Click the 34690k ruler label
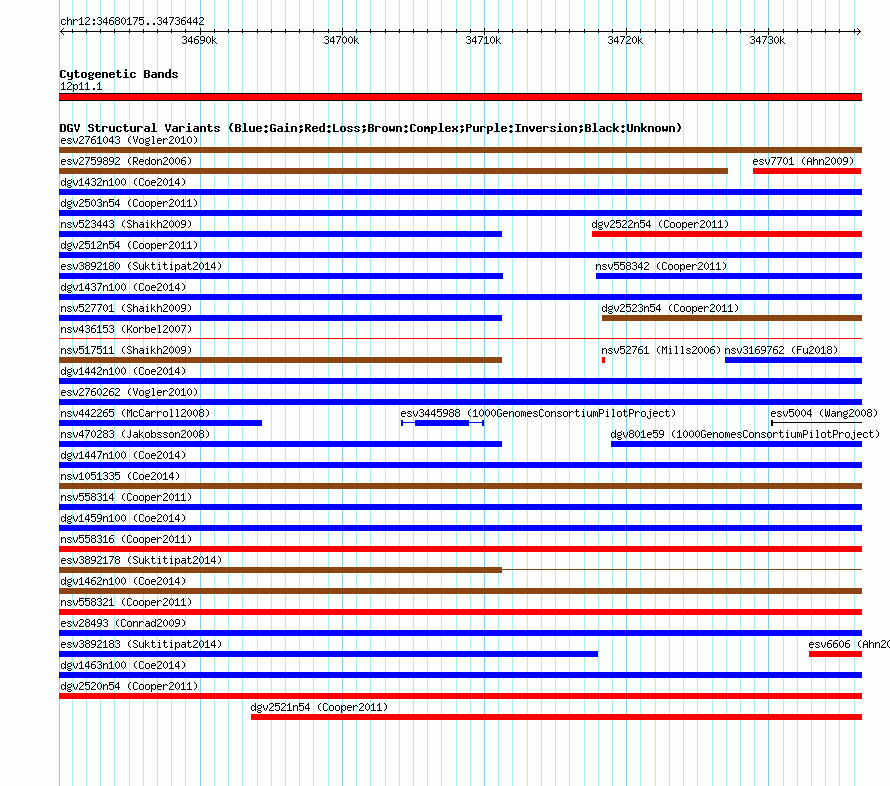This screenshot has height=786, width=890. 199,40
